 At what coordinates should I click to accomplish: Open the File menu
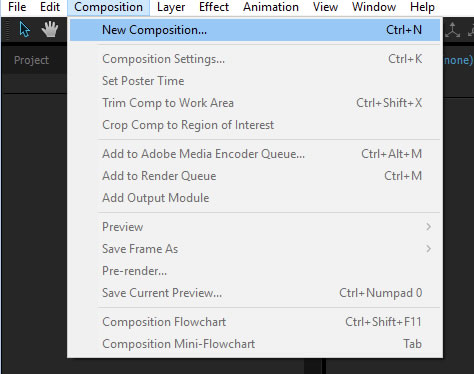coord(17,7)
